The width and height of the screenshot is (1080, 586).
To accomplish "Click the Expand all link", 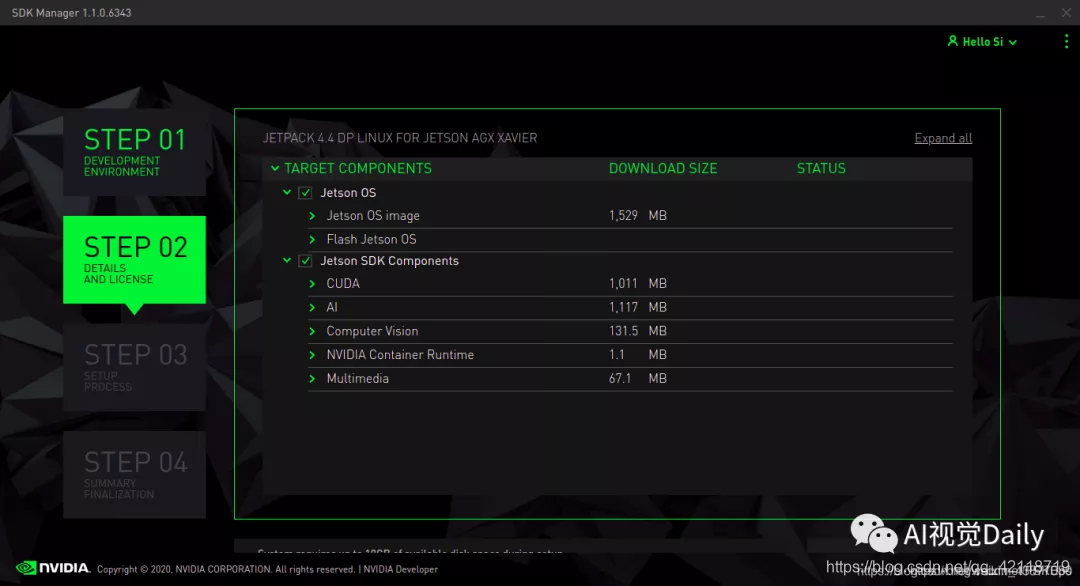I will coord(943,138).
